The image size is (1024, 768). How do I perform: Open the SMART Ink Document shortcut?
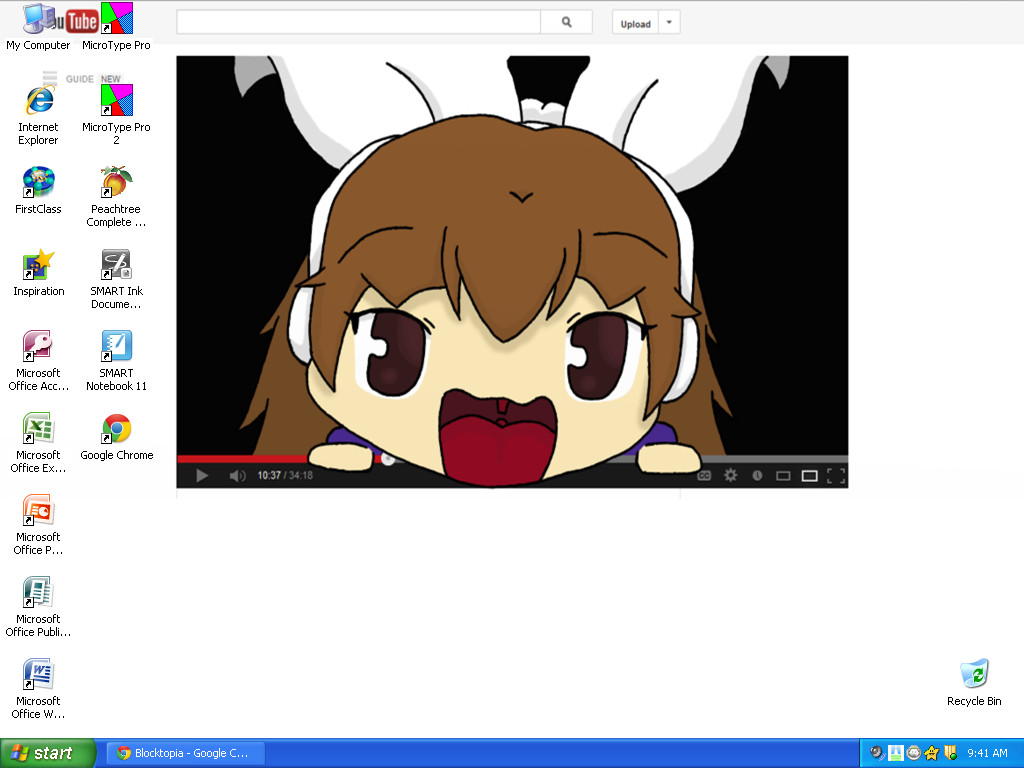[x=116, y=280]
